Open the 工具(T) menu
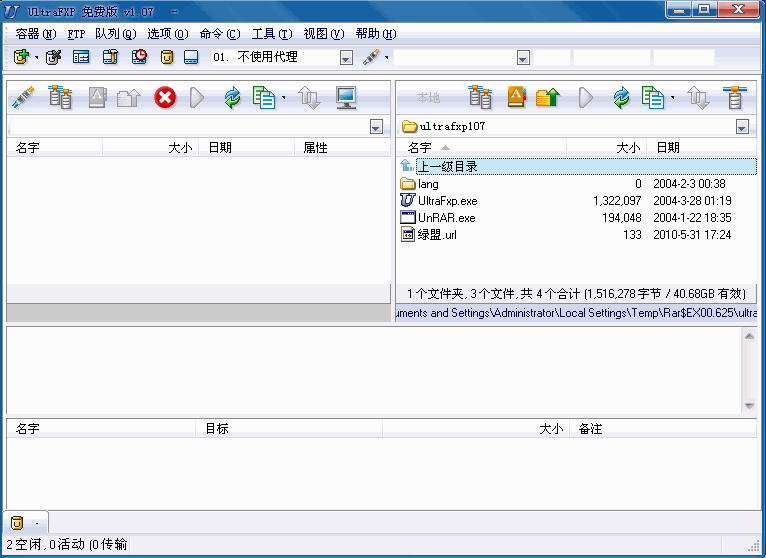 tap(272, 34)
